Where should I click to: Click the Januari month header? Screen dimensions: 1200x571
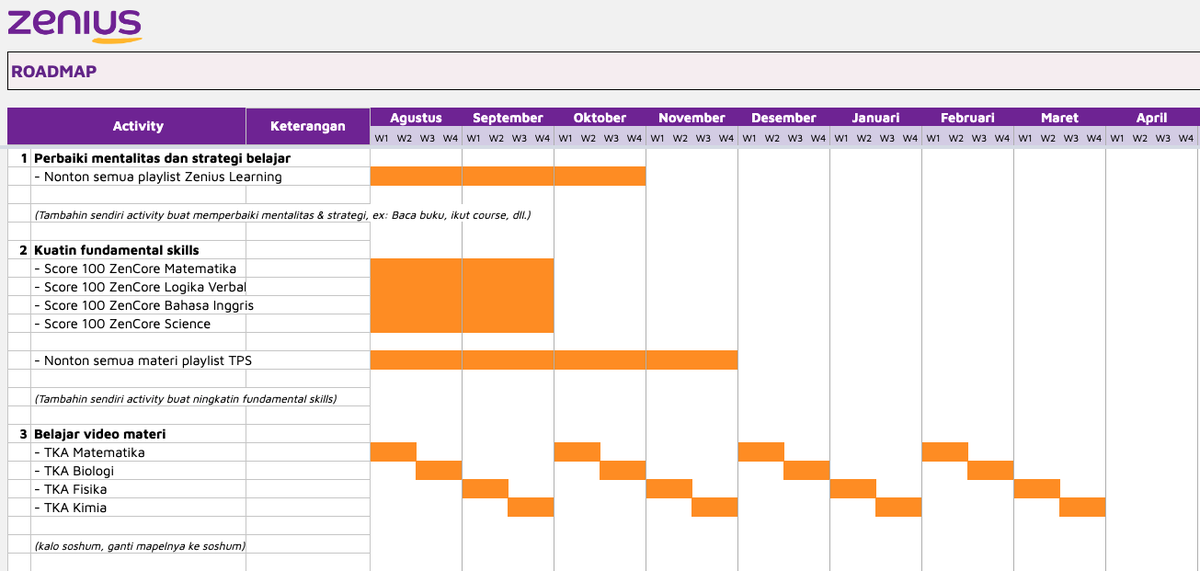[x=876, y=118]
